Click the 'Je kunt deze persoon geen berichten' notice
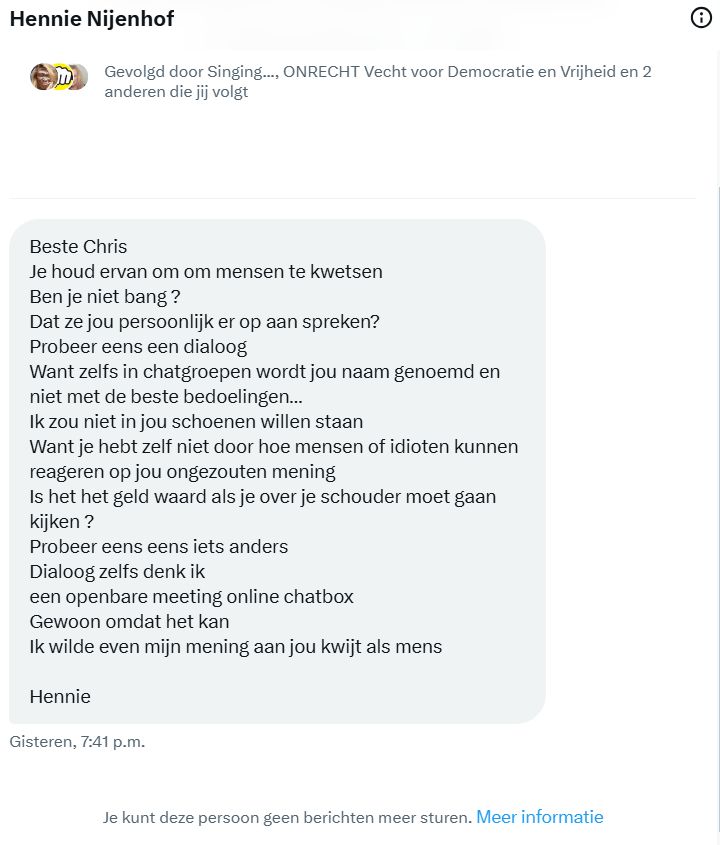Screen dimensions: 720x845 click(x=287, y=818)
